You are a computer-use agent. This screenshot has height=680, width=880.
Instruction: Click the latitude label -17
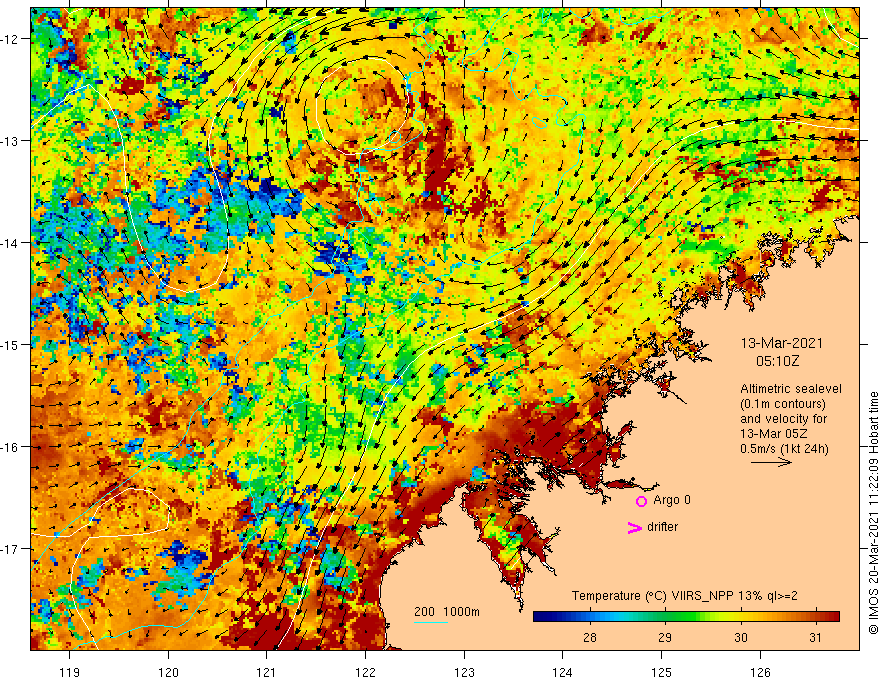(x=11, y=549)
